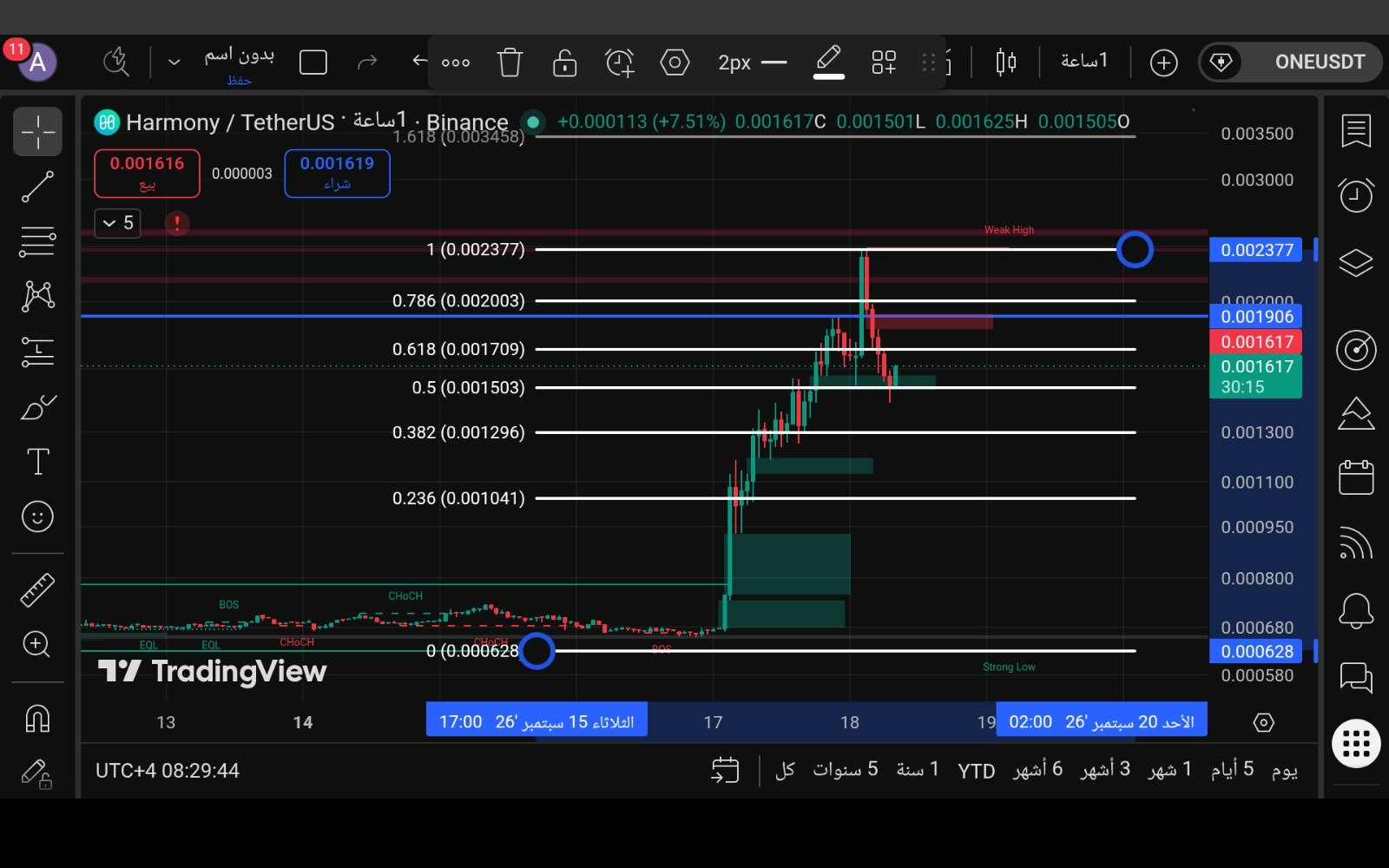Click the ONEUSDT symbol search field
1389x868 pixels.
pos(1291,62)
